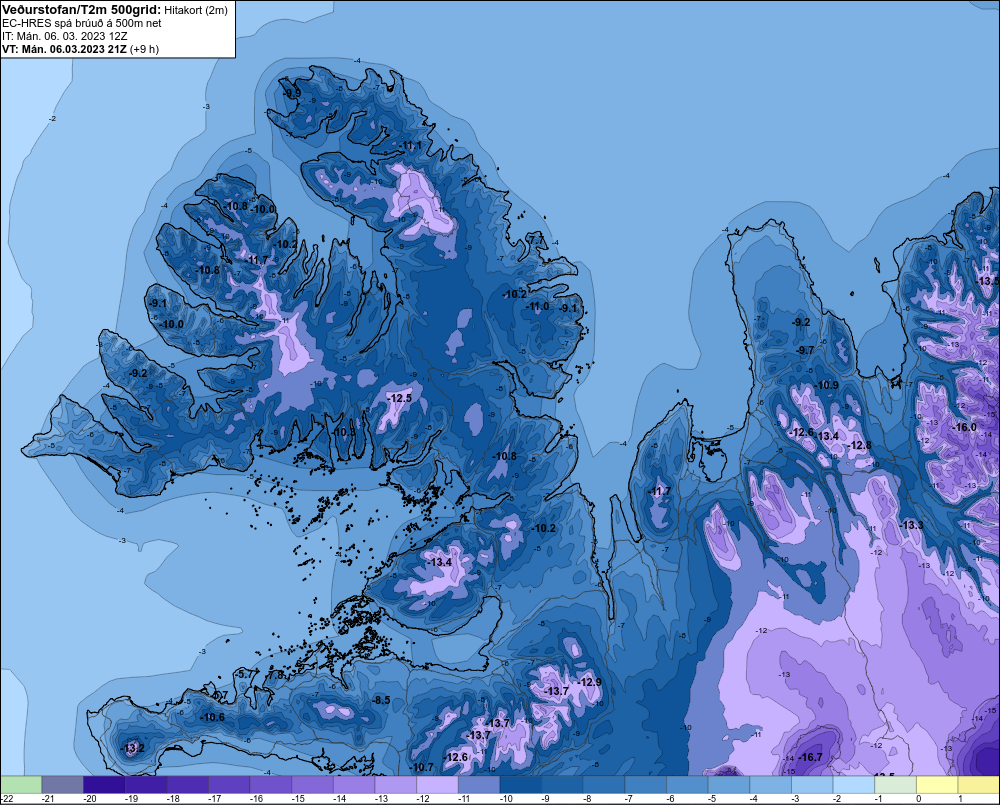Click the "-7.8" temperature label
Screen dimensions: 1000x805
[276, 674]
